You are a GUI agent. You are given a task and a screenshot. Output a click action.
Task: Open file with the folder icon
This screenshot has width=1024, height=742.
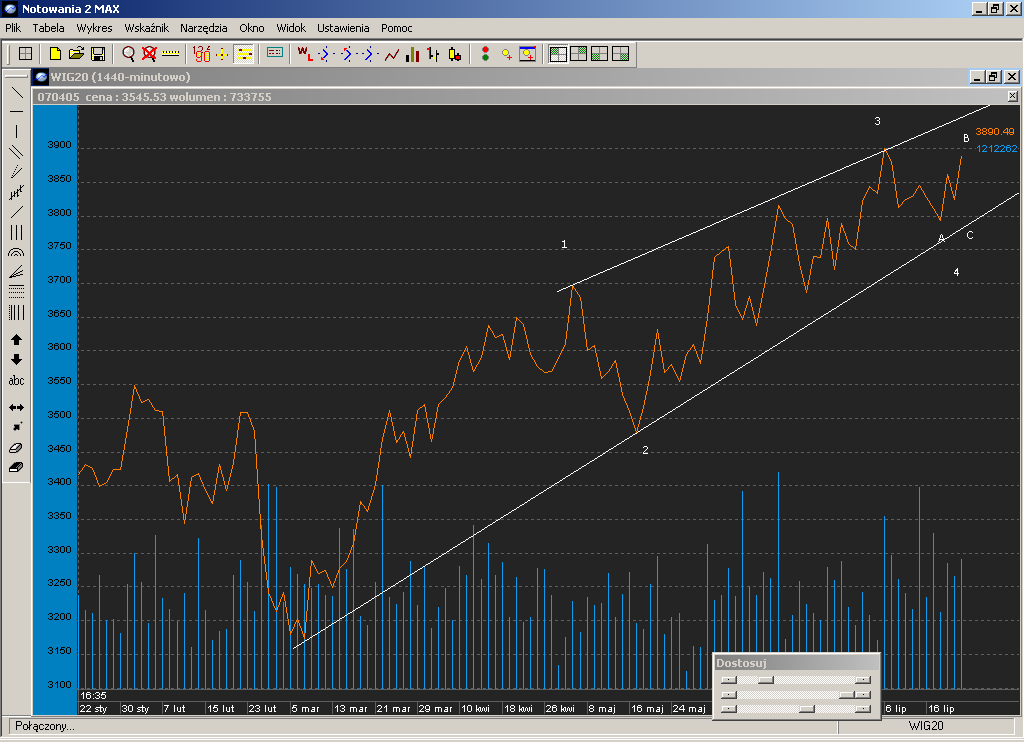click(x=77, y=54)
